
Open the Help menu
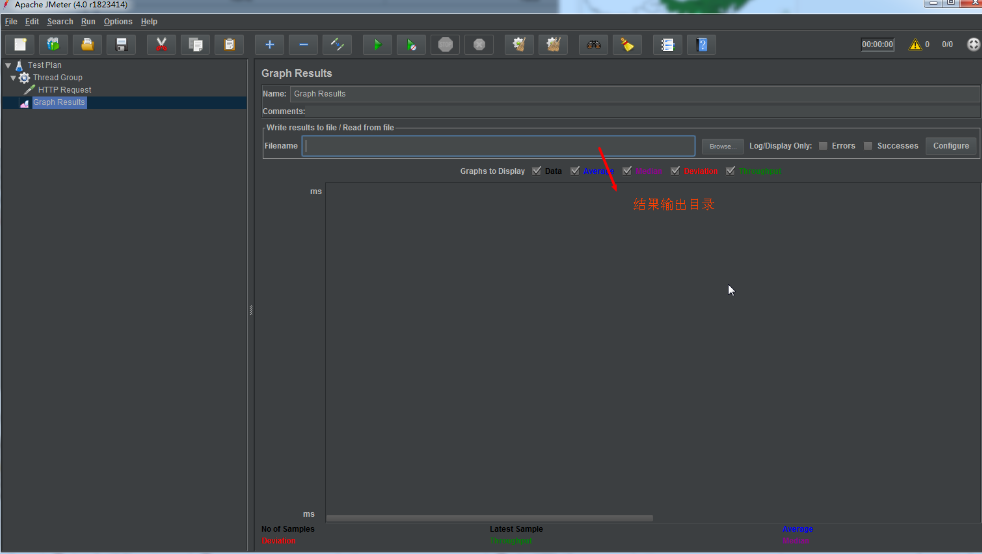149,21
